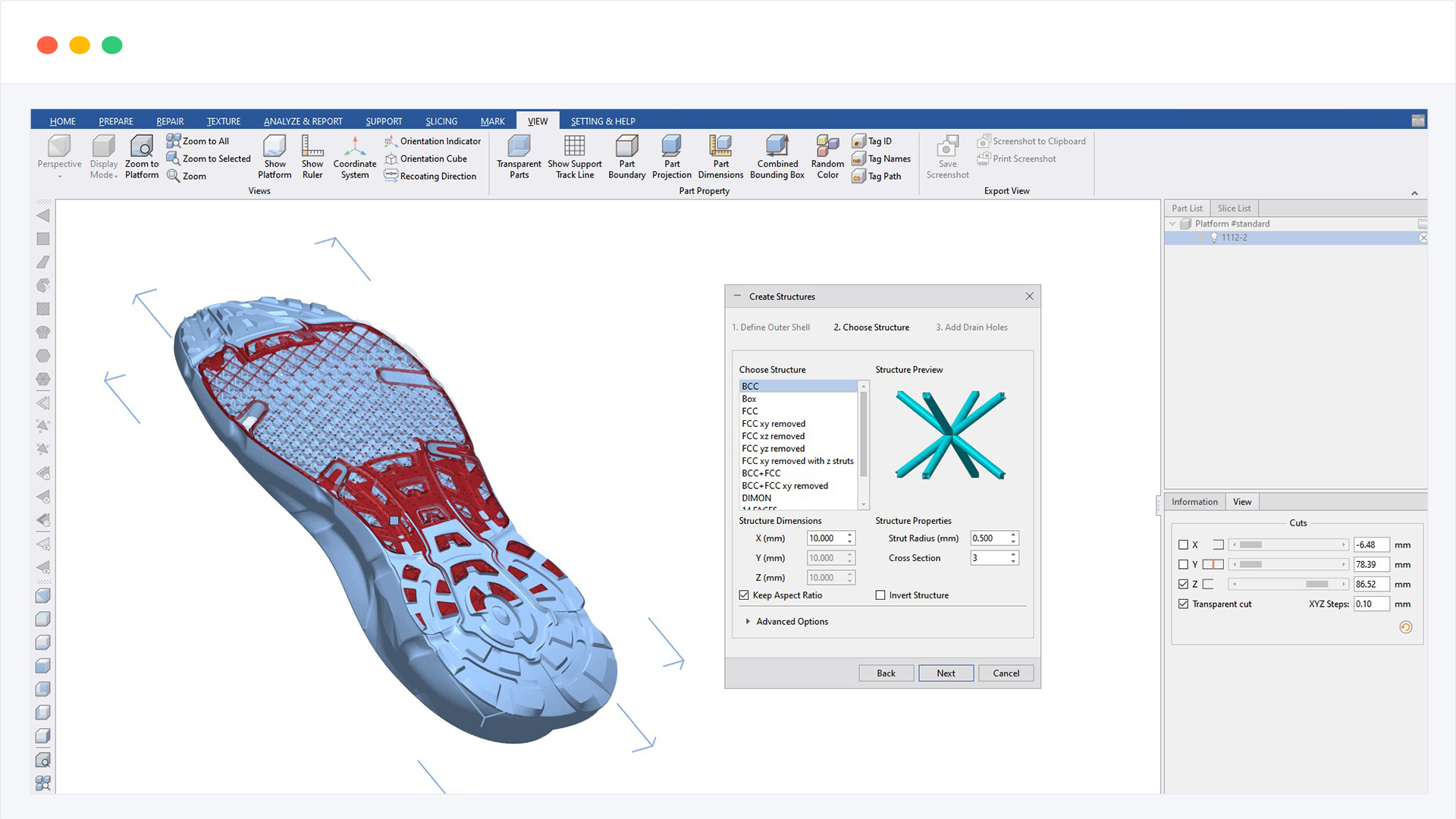Open the HOME ribbon tab

click(x=62, y=121)
